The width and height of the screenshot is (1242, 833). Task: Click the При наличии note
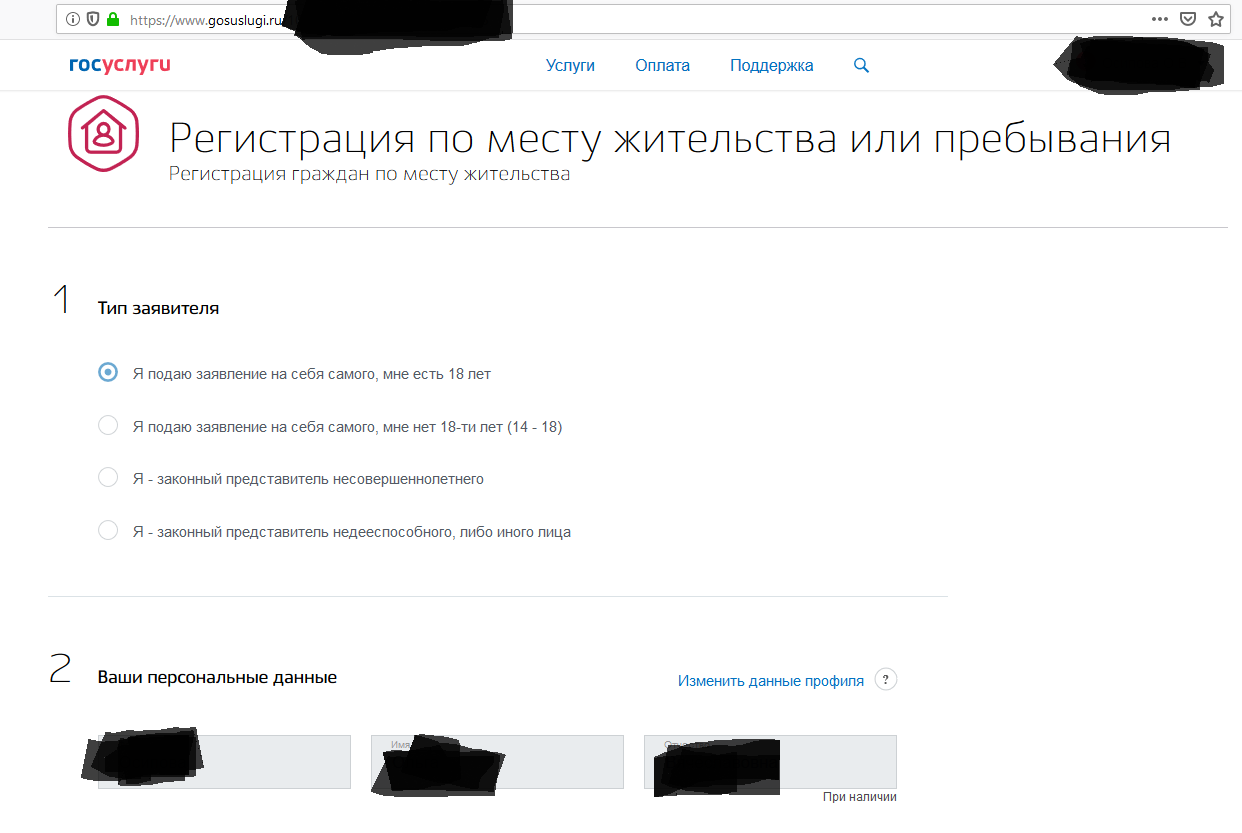coord(860,797)
